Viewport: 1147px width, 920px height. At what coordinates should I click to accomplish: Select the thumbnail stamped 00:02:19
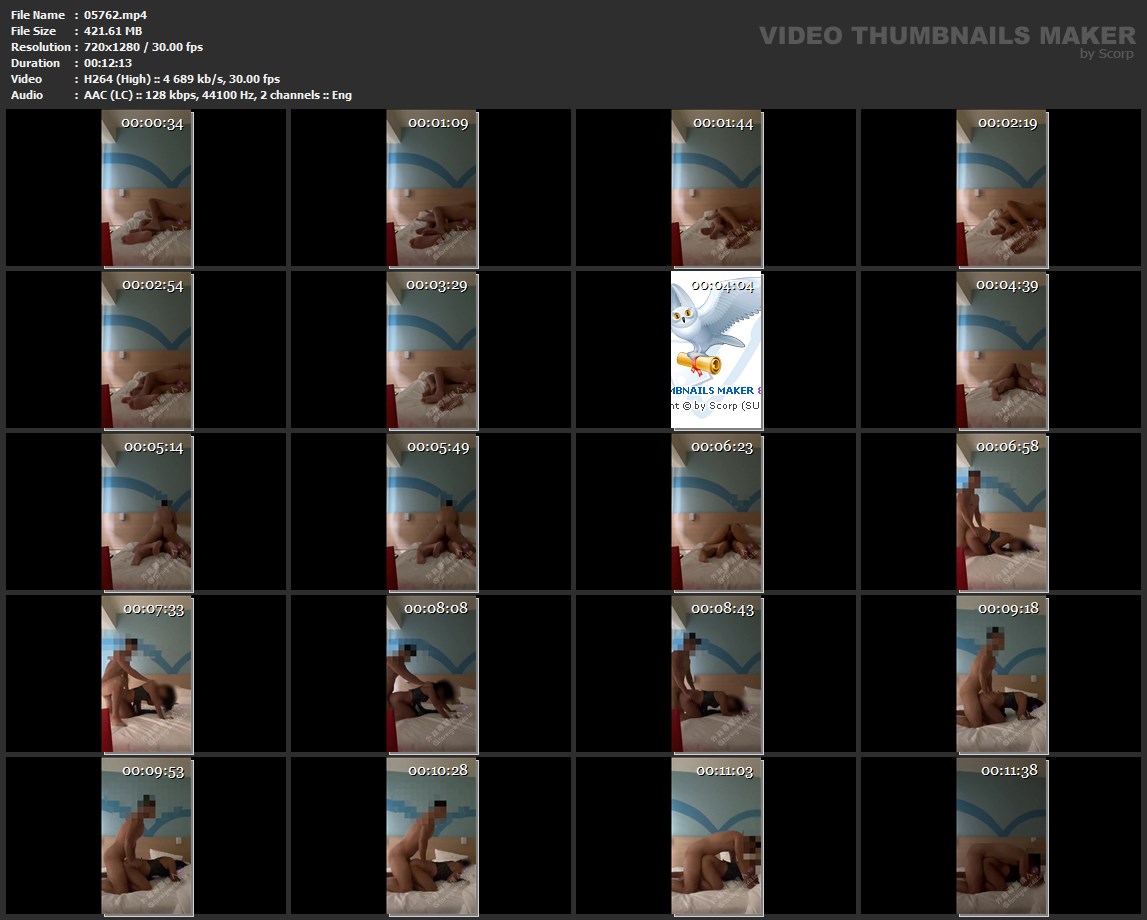coord(1002,189)
